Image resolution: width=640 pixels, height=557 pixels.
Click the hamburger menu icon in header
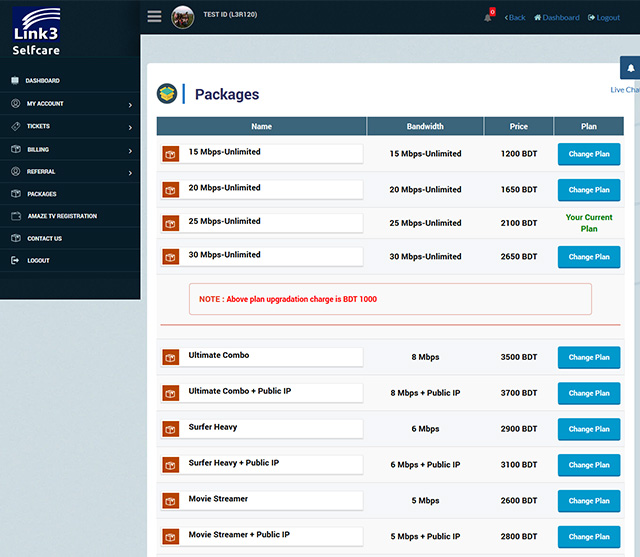pyautogui.click(x=154, y=16)
